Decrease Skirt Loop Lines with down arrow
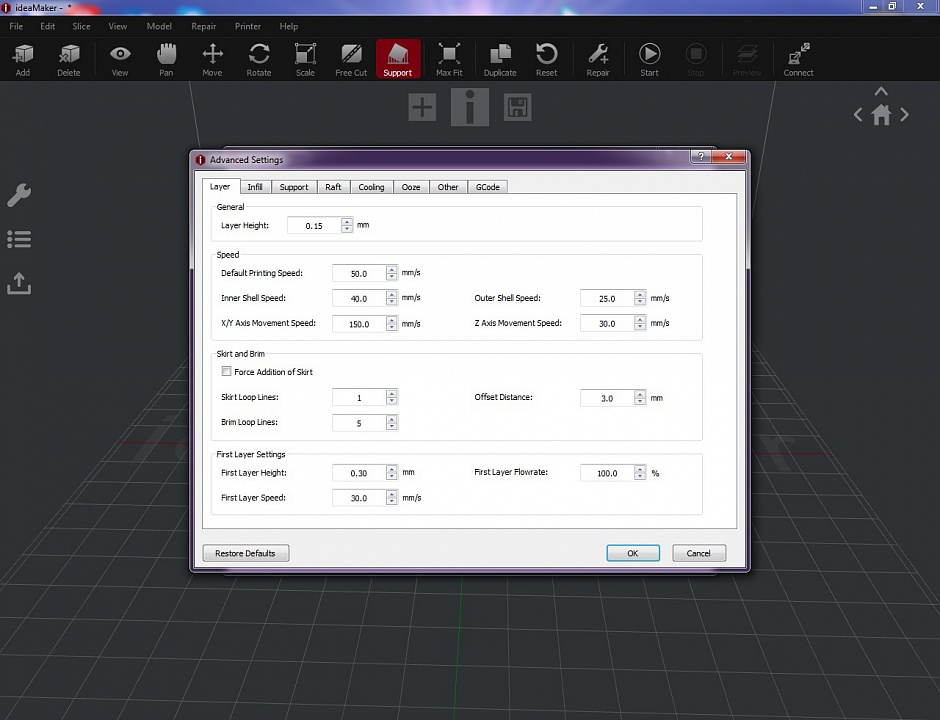This screenshot has width=940, height=720. pos(391,401)
